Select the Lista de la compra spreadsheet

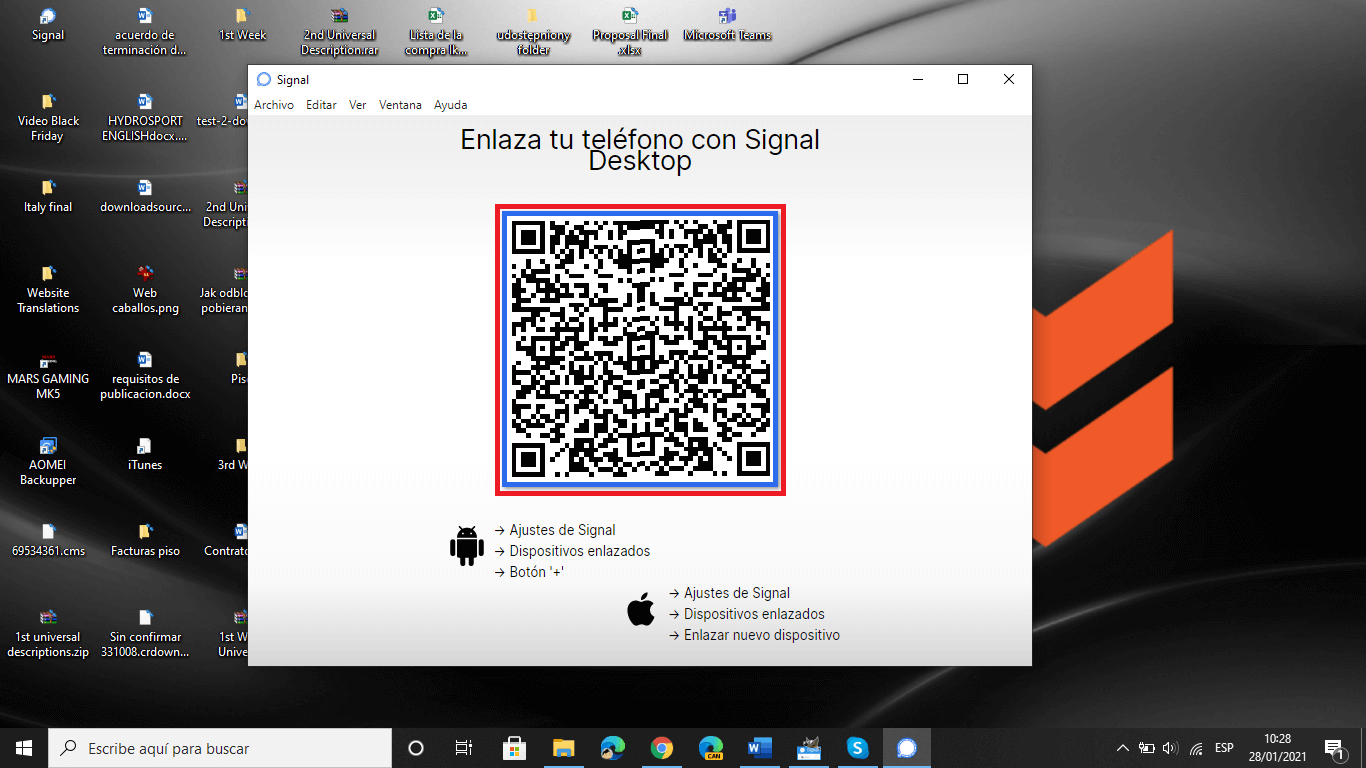coord(436,33)
